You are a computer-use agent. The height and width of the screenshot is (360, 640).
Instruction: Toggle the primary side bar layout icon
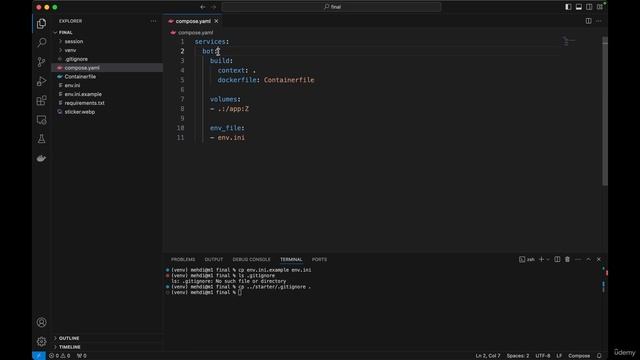pyautogui.click(x=568, y=7)
